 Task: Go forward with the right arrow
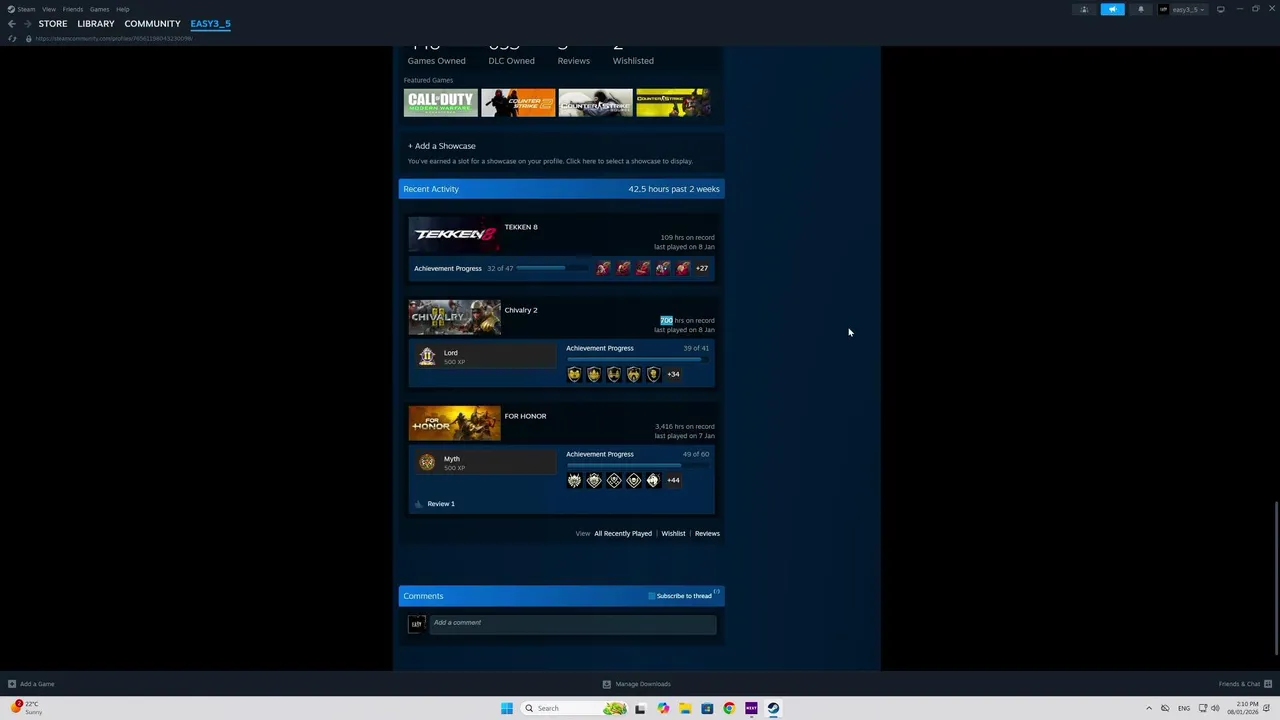pos(27,24)
